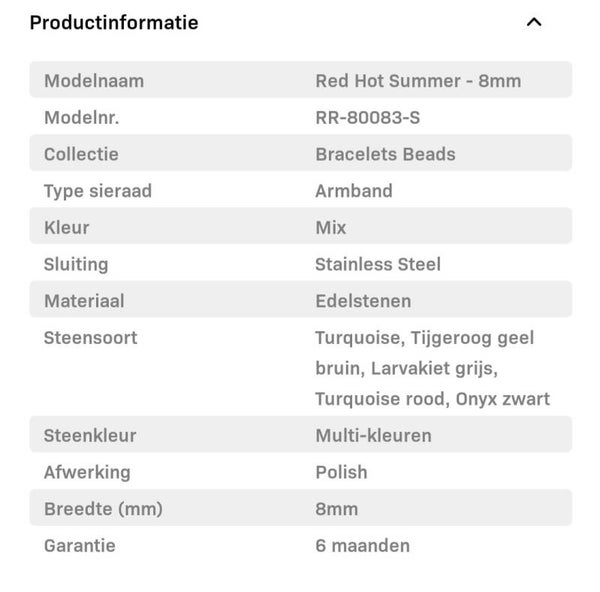Image resolution: width=600 pixels, height=592 pixels.
Task: Click the Afwerking row label
Action: [x=87, y=472]
